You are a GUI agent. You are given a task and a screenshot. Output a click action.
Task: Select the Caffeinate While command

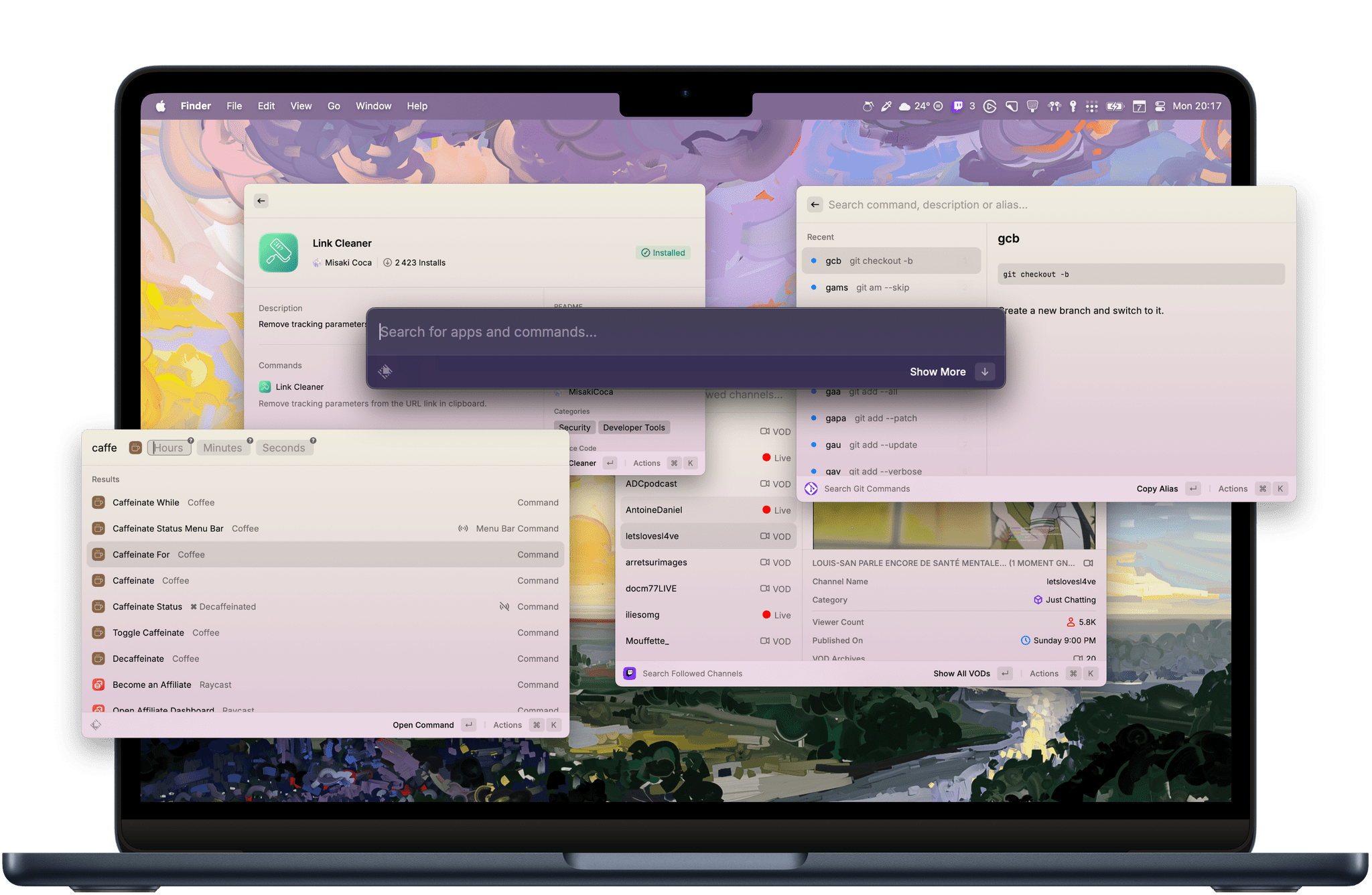coord(326,502)
